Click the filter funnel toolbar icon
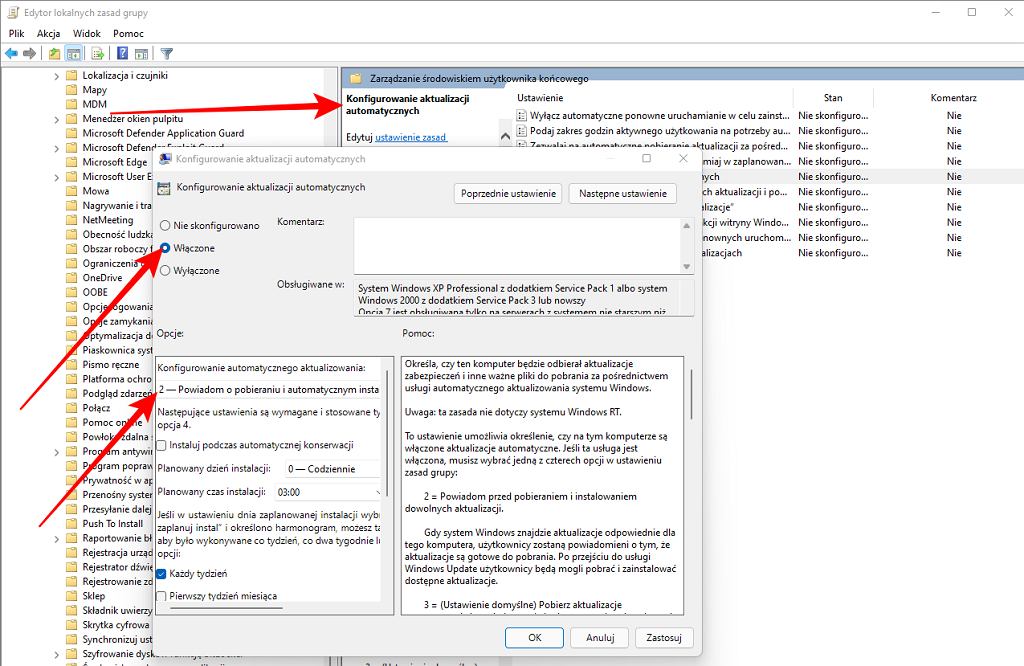 167,54
